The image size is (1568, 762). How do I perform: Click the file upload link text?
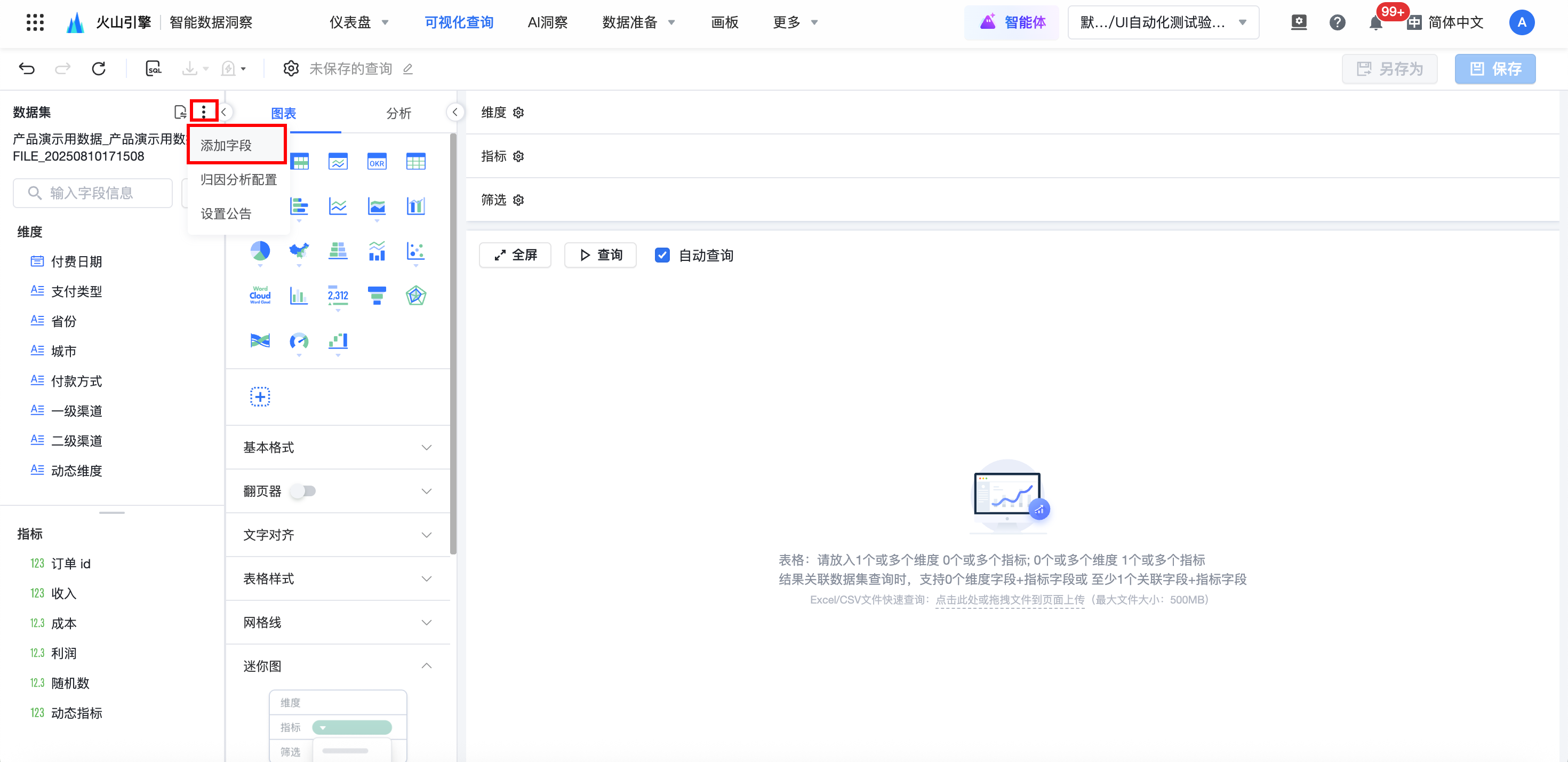pyautogui.click(x=1010, y=599)
